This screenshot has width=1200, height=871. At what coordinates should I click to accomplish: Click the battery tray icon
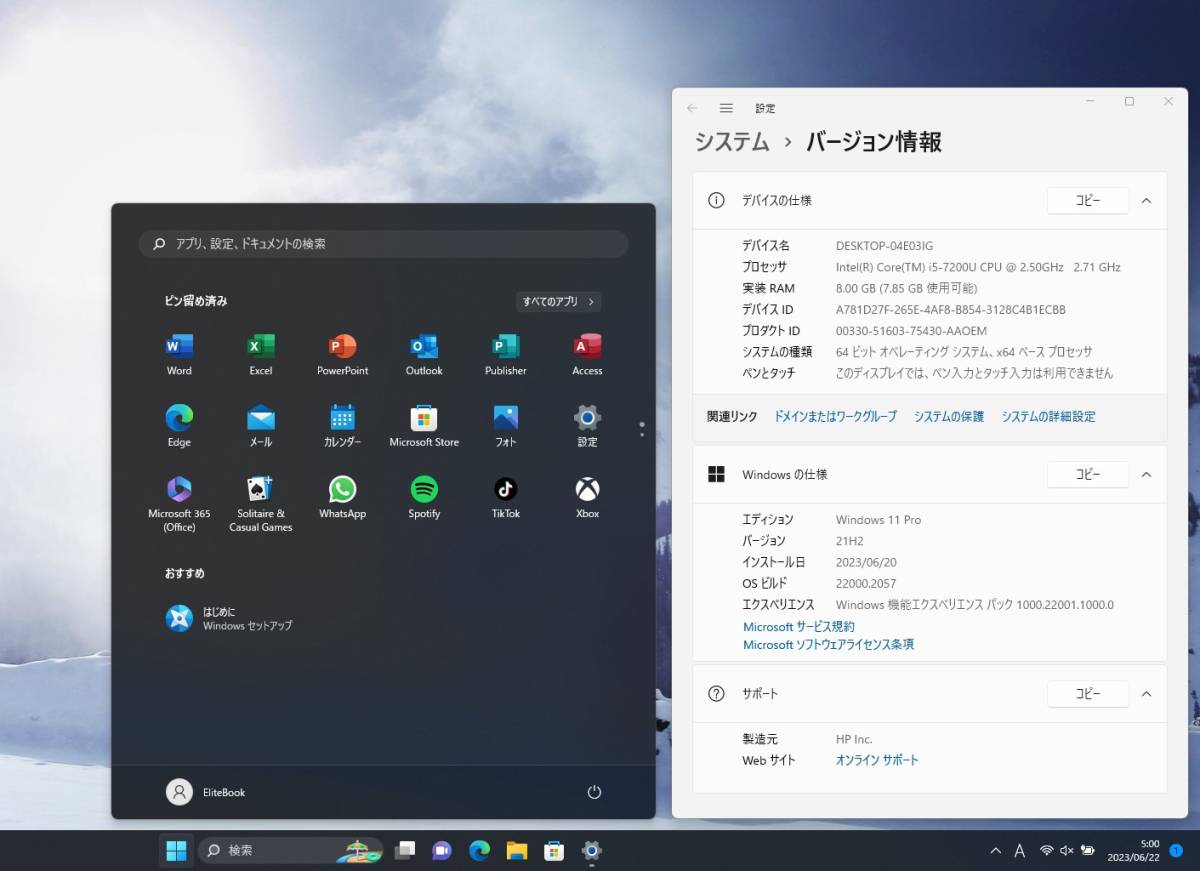click(x=1087, y=851)
